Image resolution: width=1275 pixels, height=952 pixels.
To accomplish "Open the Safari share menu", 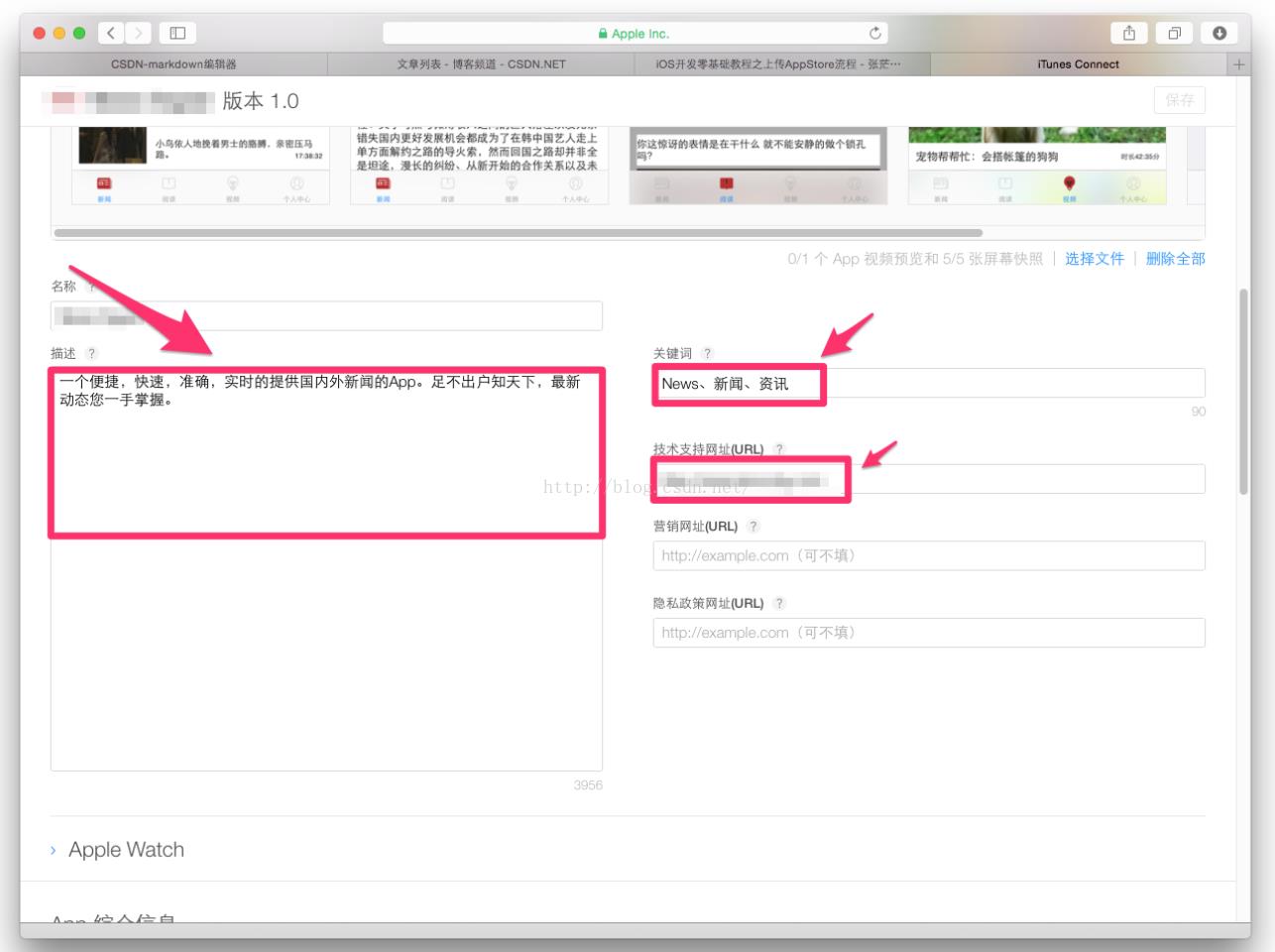I will tap(1129, 33).
